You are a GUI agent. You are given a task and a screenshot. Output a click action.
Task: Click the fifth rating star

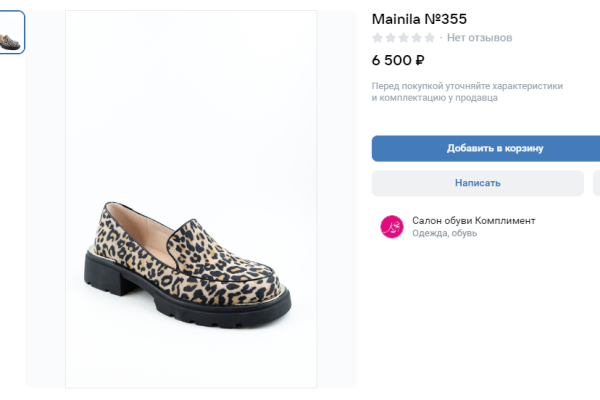pyautogui.click(x=430, y=38)
